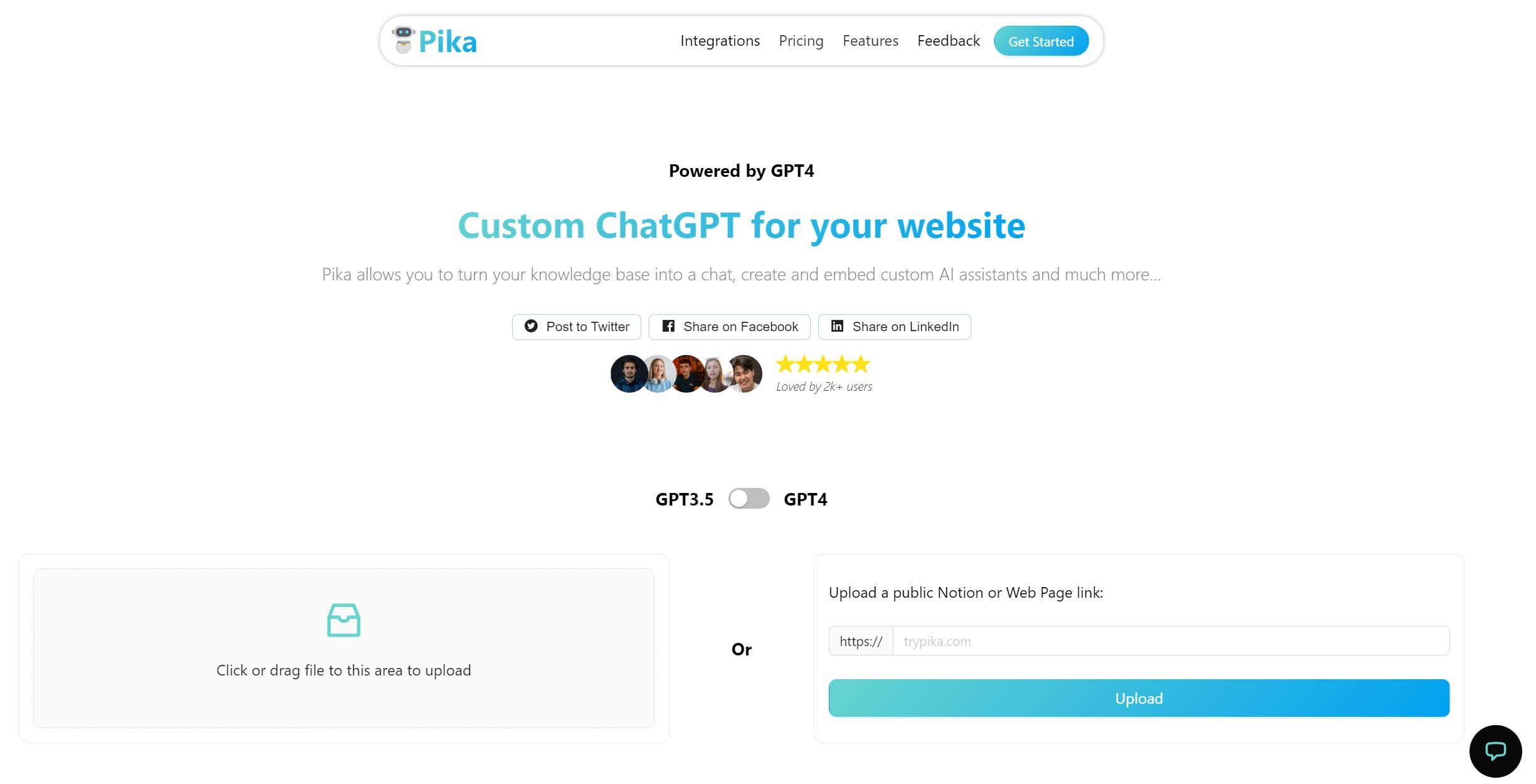The image size is (1536, 784).
Task: Click the Upload button
Action: 1139,697
